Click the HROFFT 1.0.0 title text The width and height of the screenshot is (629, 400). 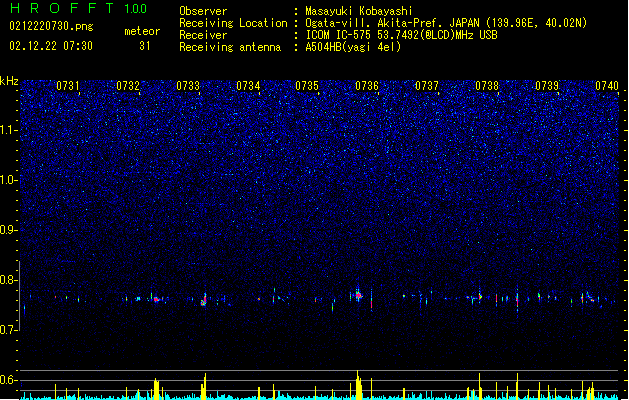coord(79,8)
